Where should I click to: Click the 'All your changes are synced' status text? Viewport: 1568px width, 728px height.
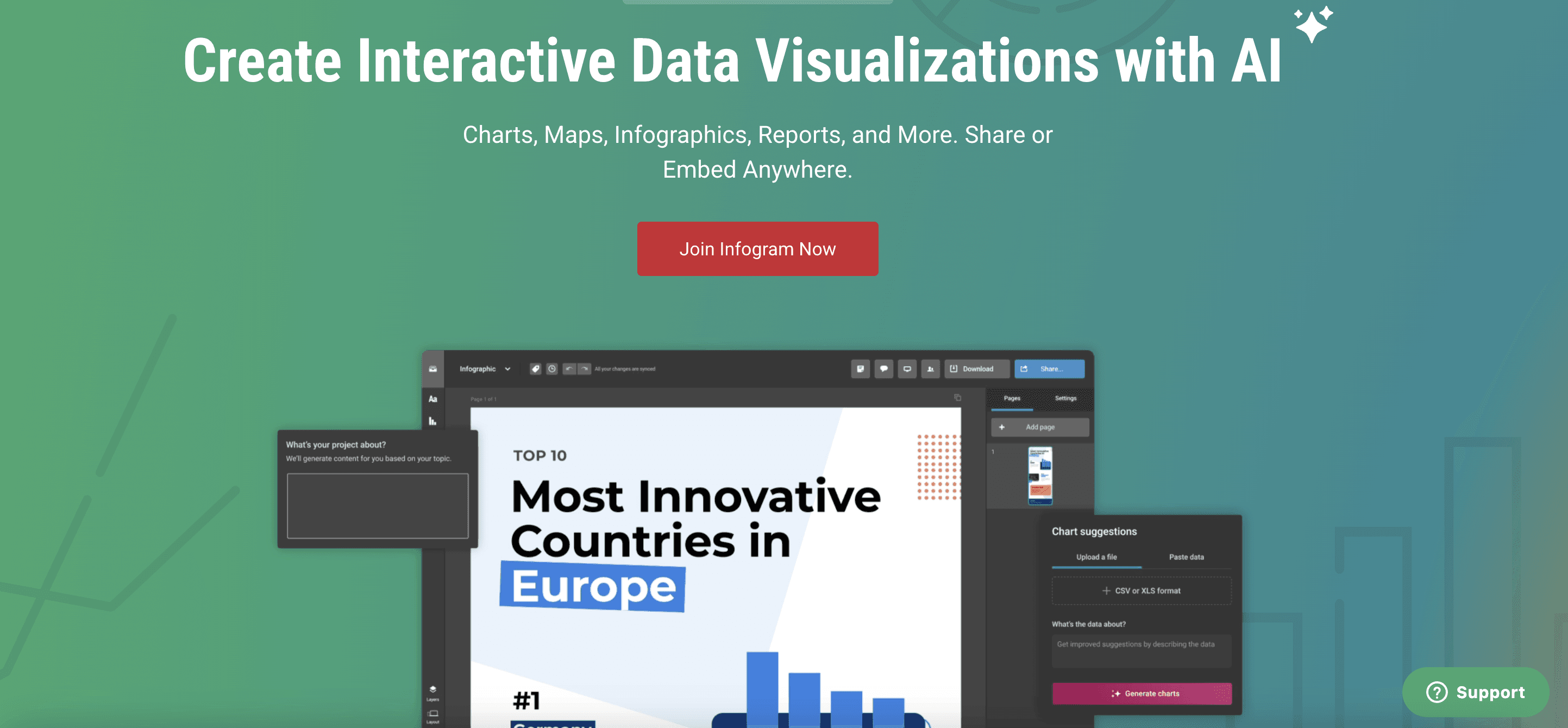pos(624,369)
